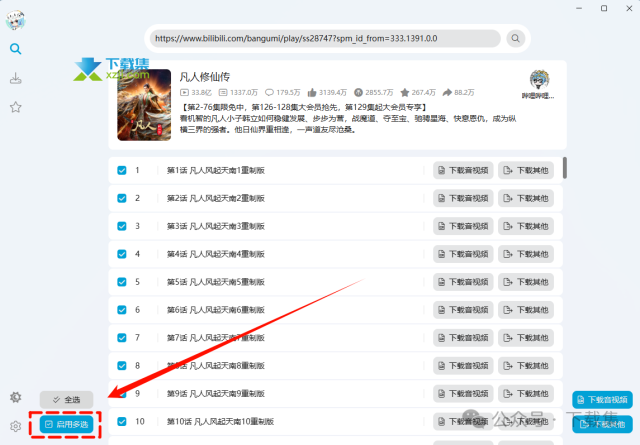Click the uploader avatar for 哔哩哔哩

[539, 80]
